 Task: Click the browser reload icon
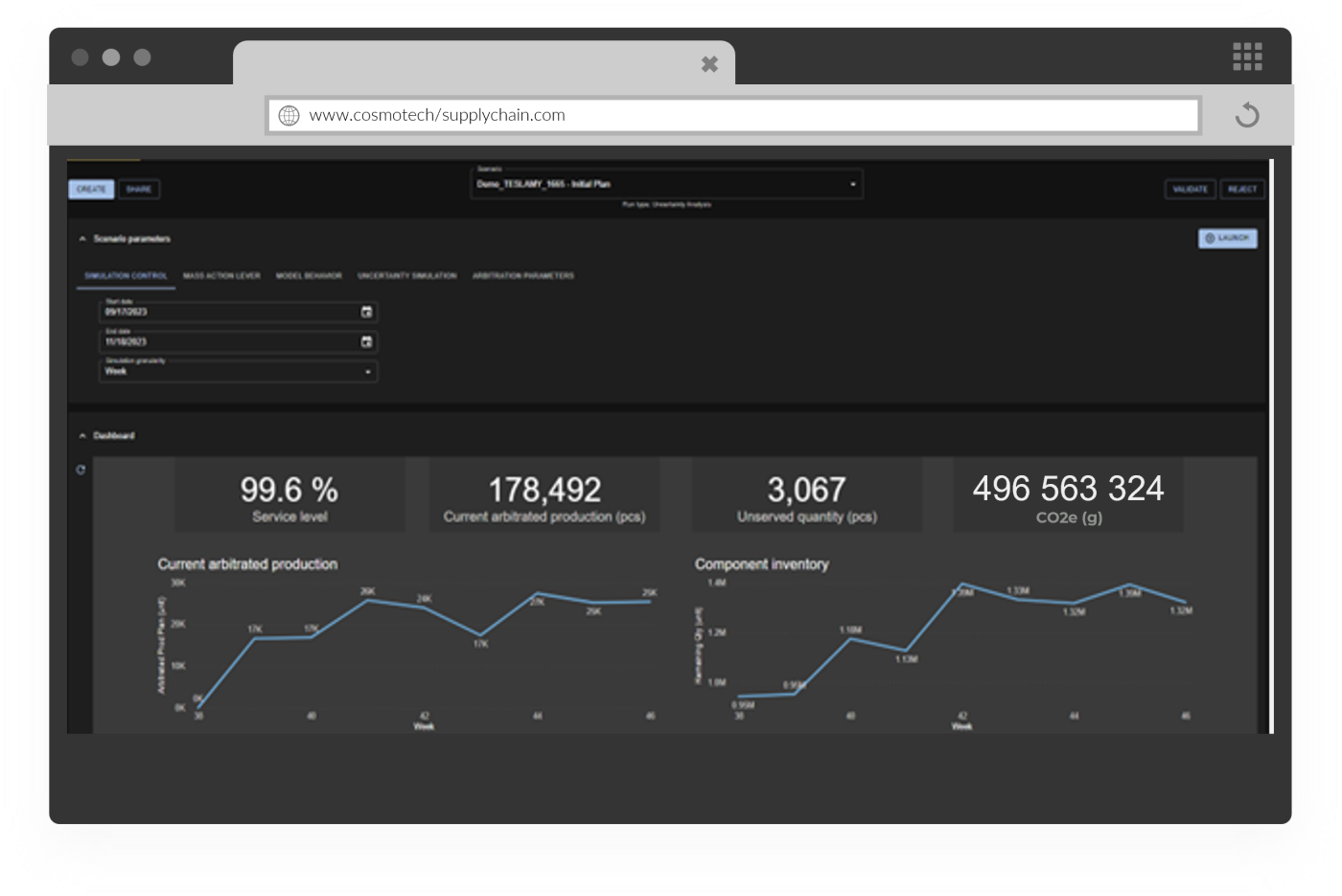(1247, 116)
